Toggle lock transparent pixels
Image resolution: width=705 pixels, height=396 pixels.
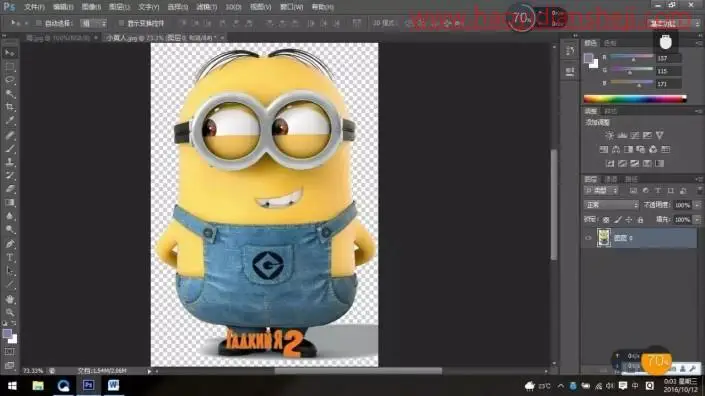[x=606, y=219]
